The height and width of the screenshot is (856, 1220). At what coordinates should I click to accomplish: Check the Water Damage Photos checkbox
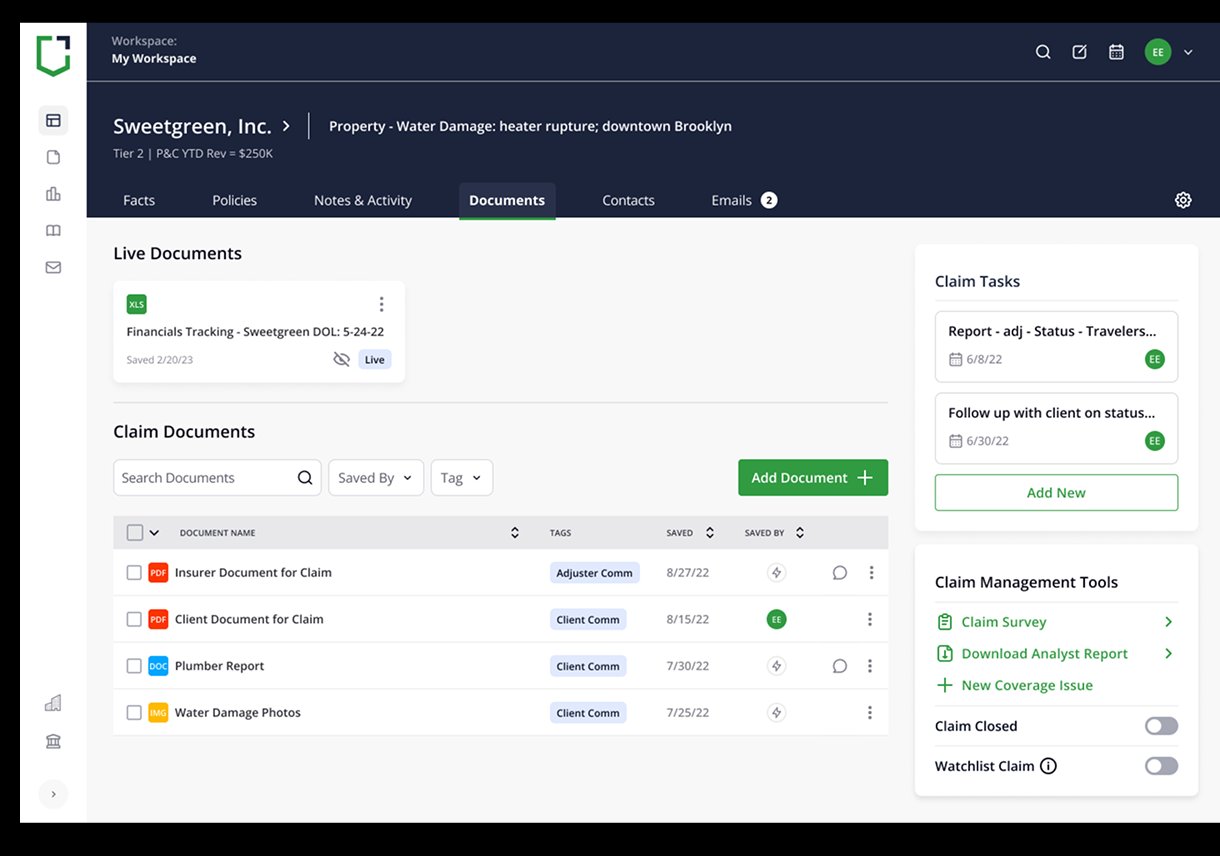coord(134,713)
